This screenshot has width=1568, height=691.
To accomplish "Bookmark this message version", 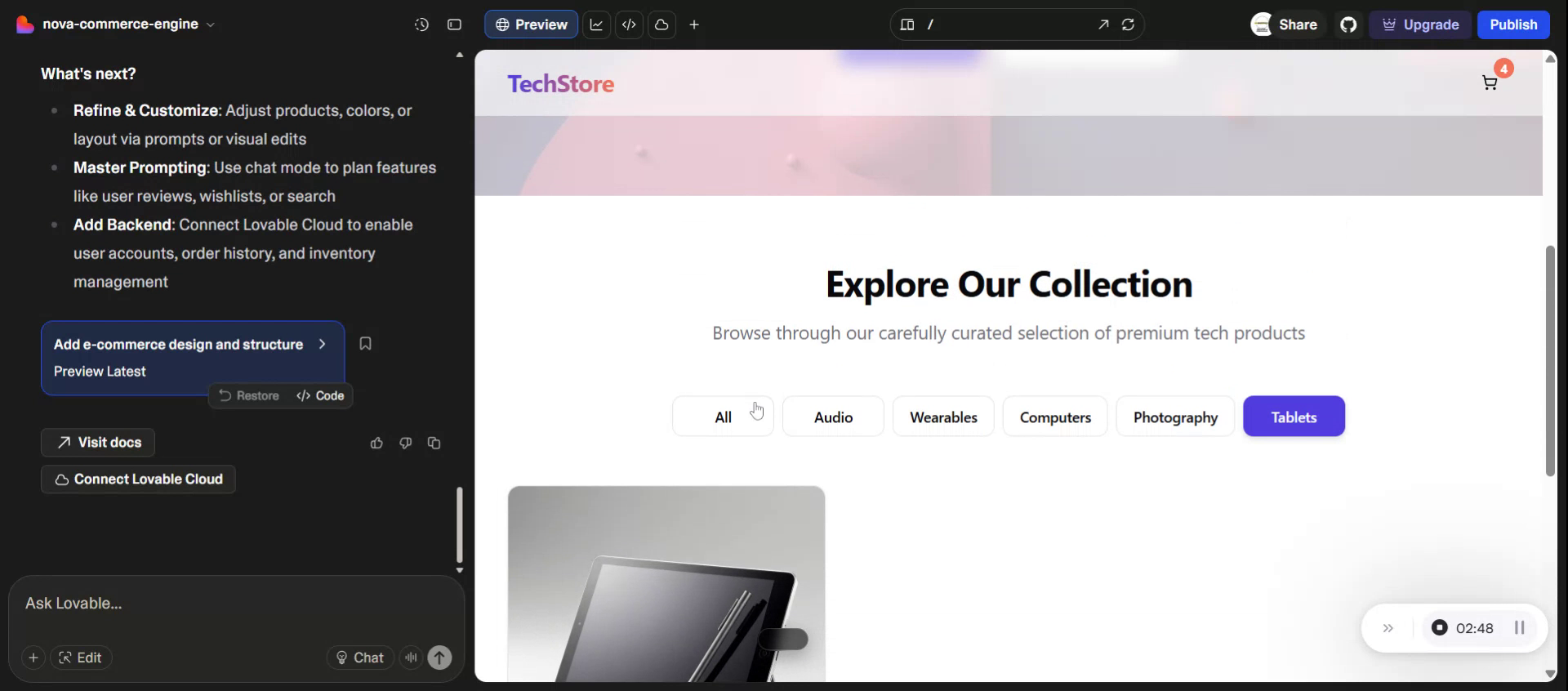I will click(365, 344).
